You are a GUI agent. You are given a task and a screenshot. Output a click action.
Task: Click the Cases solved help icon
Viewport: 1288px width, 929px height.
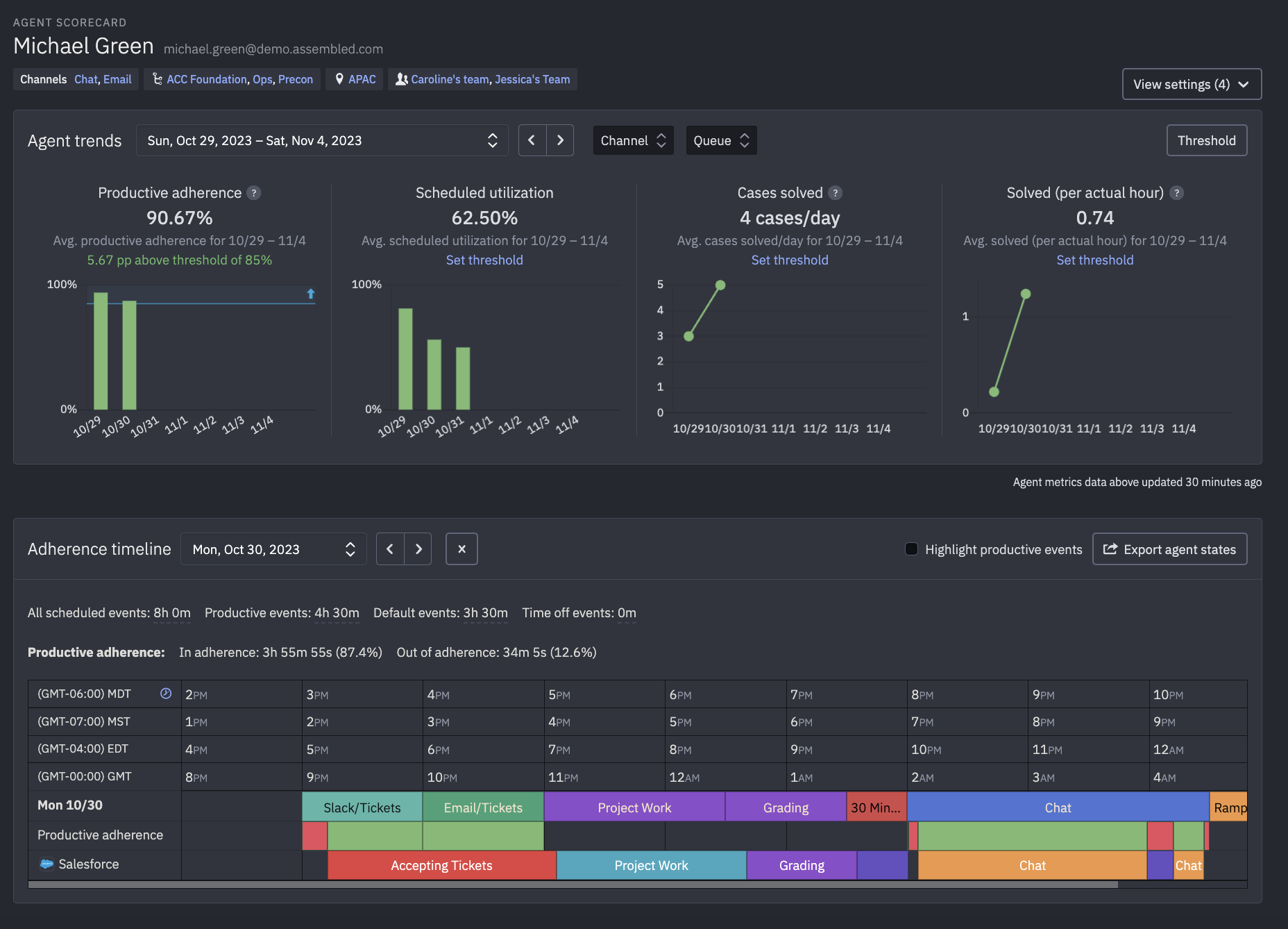(836, 193)
